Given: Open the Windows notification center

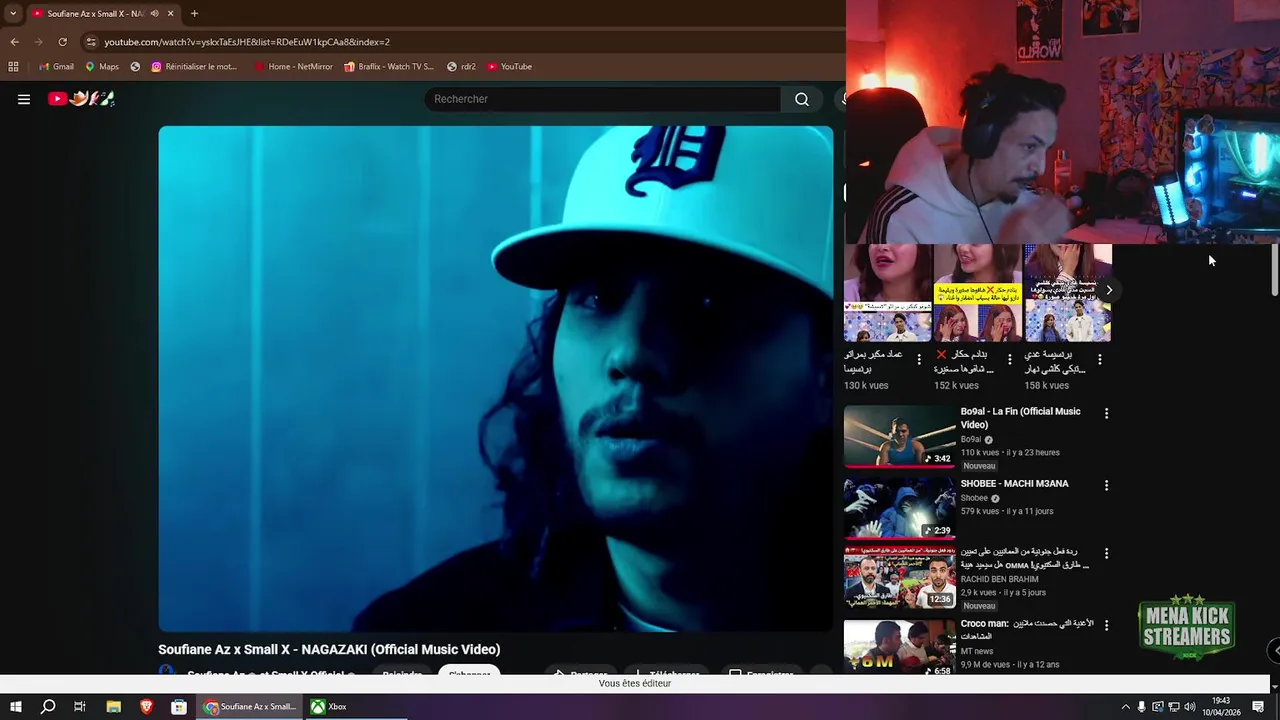Looking at the screenshot, I should click(1259, 707).
